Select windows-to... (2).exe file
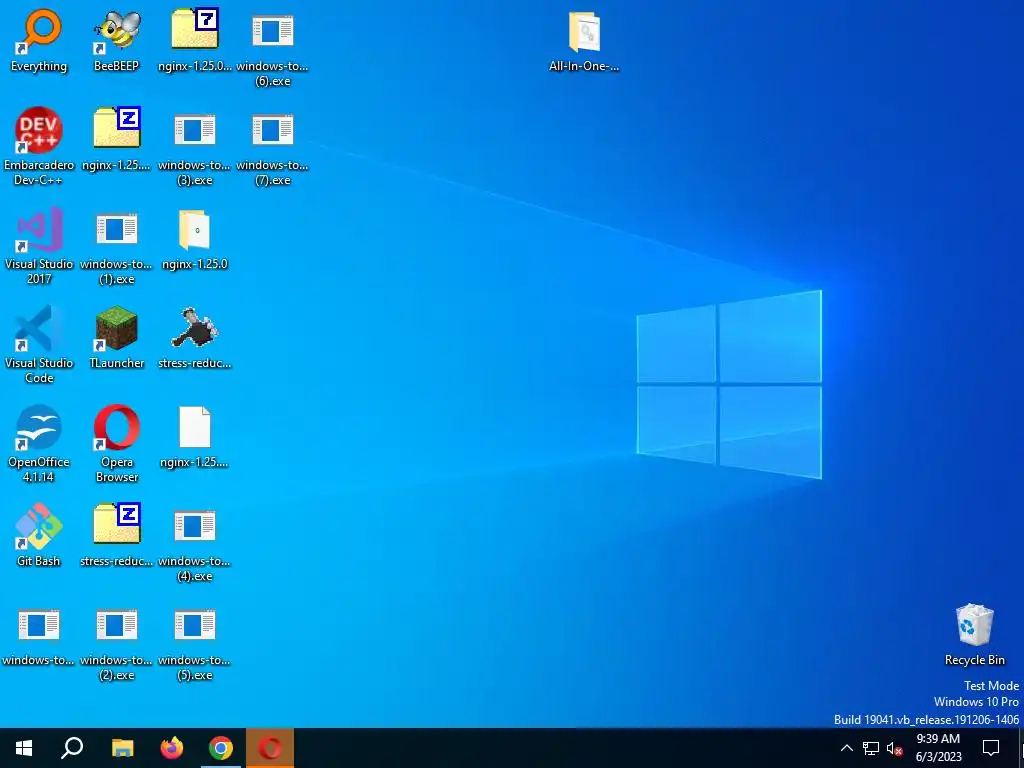The width and height of the screenshot is (1024, 768). point(116,643)
